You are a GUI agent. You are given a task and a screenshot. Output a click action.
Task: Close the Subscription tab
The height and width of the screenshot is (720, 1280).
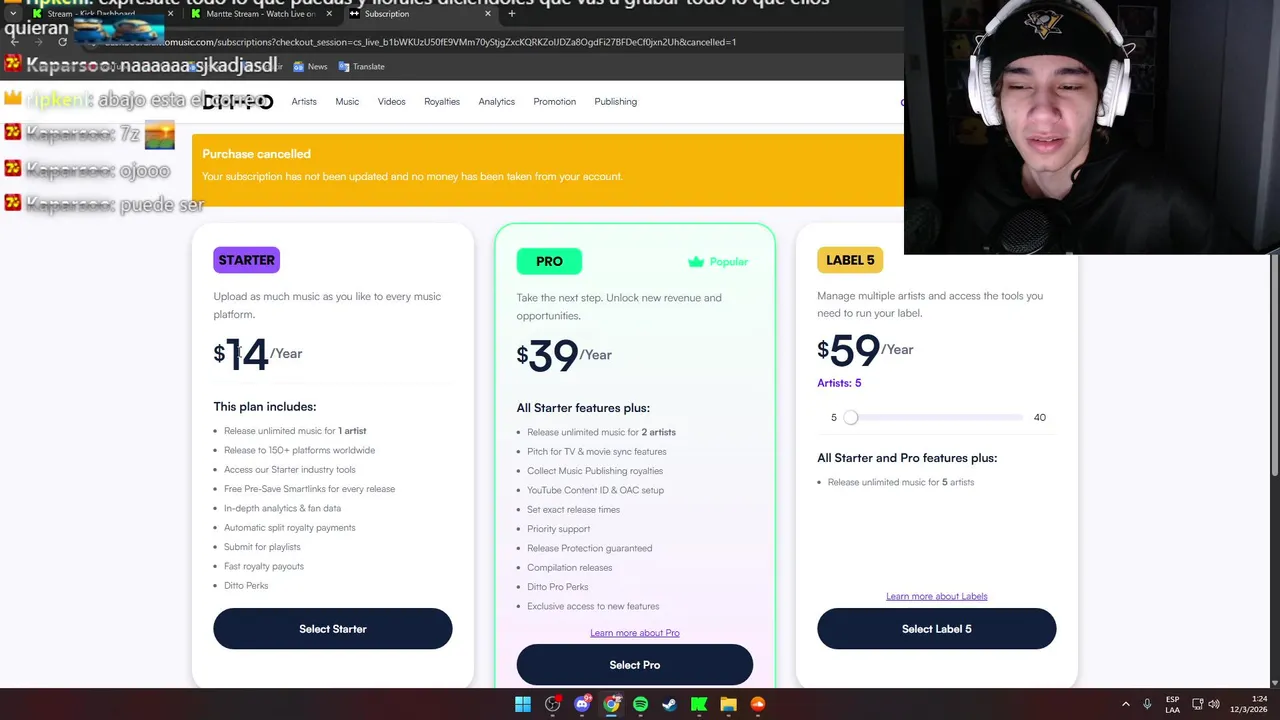(488, 14)
